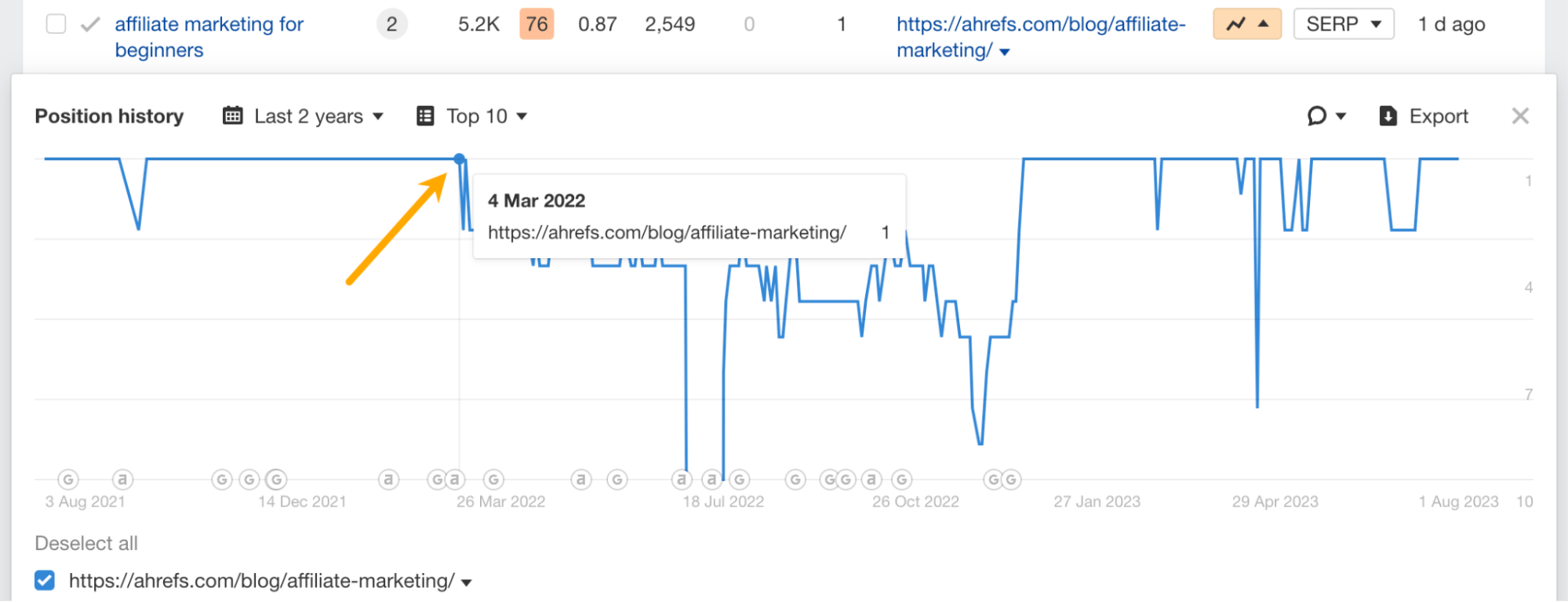Image resolution: width=1568 pixels, height=602 pixels.
Task: Close the Position history panel
Action: point(1520,115)
